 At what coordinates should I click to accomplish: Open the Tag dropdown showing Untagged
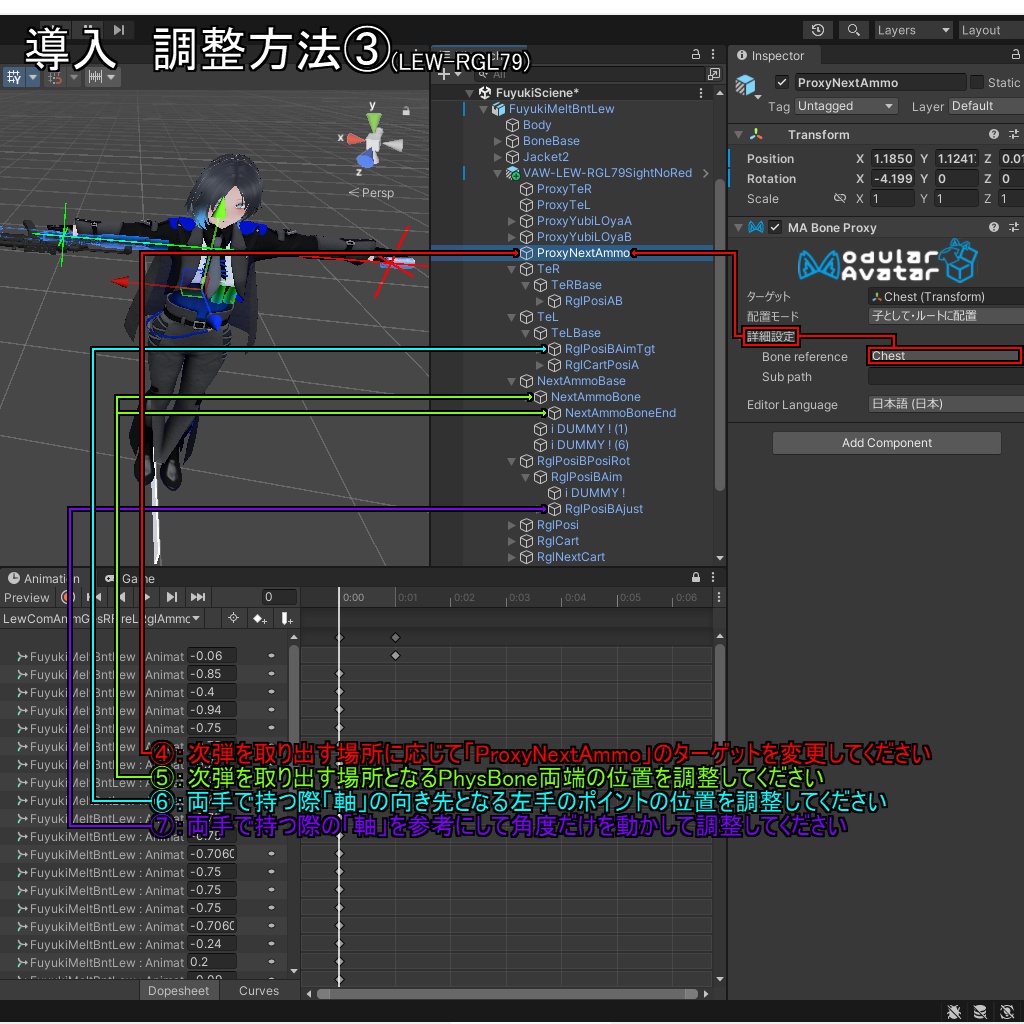tap(845, 105)
